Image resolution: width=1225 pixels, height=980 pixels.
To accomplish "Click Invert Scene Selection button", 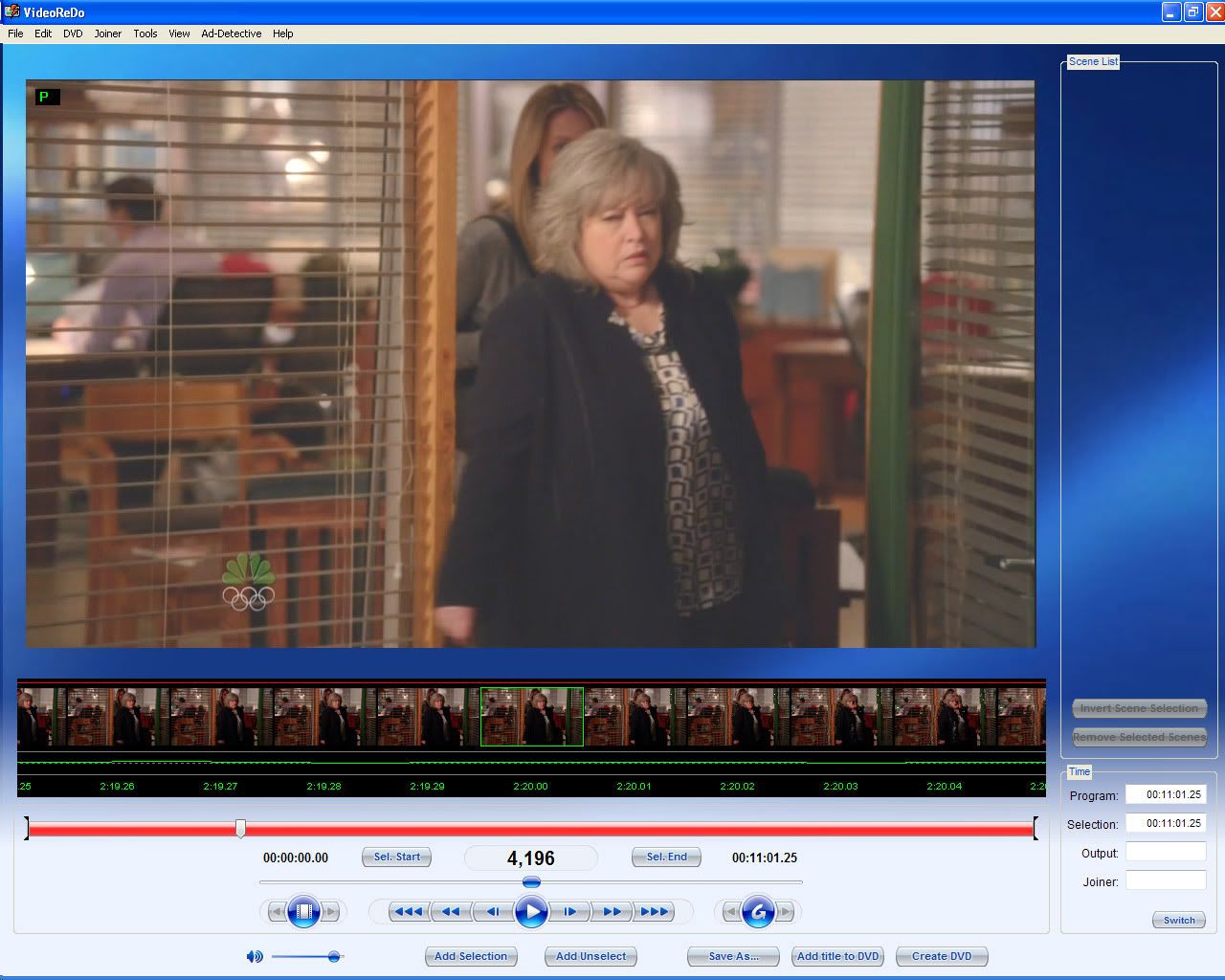I will point(1139,708).
